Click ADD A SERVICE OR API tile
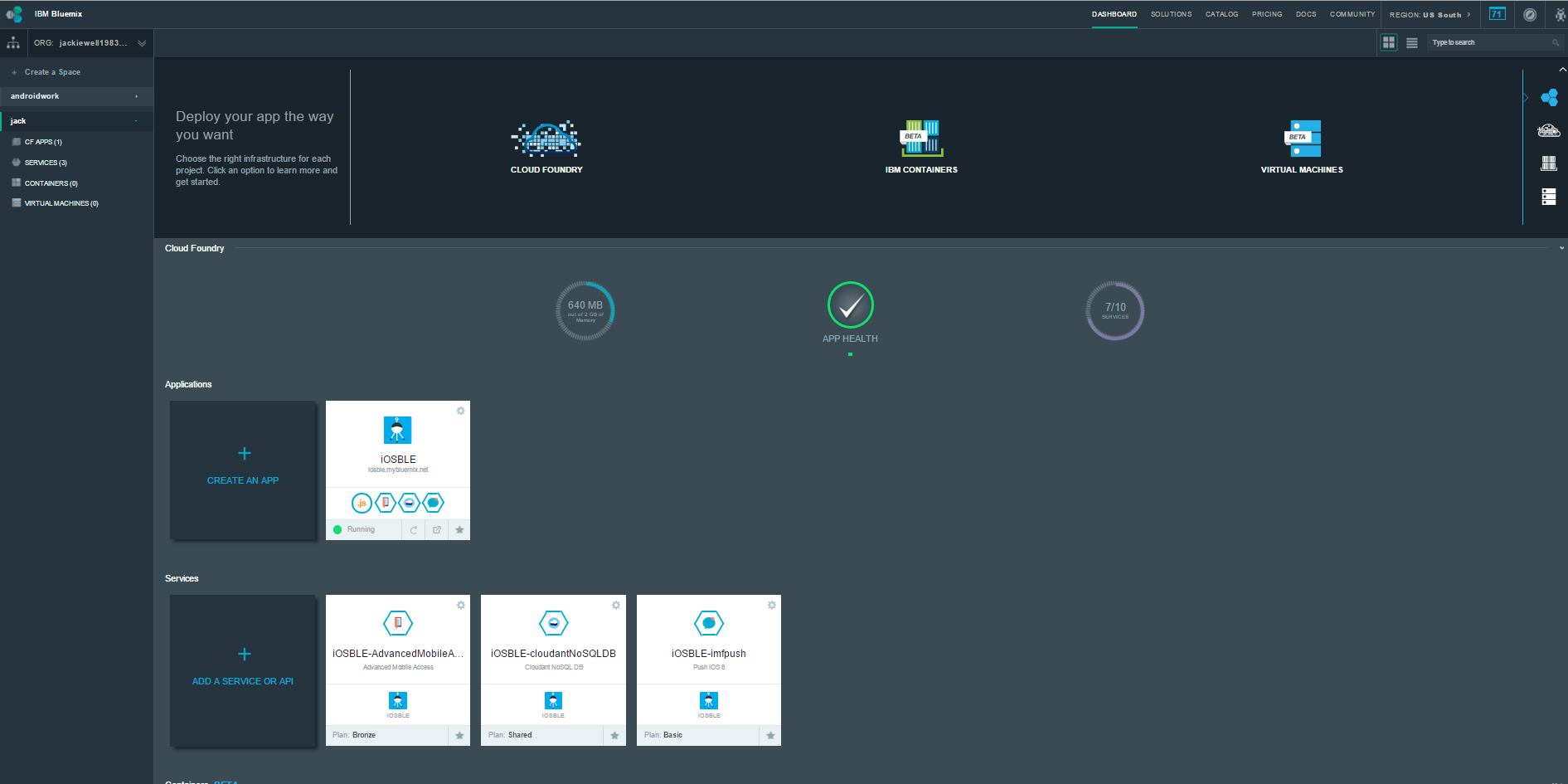 click(x=243, y=670)
